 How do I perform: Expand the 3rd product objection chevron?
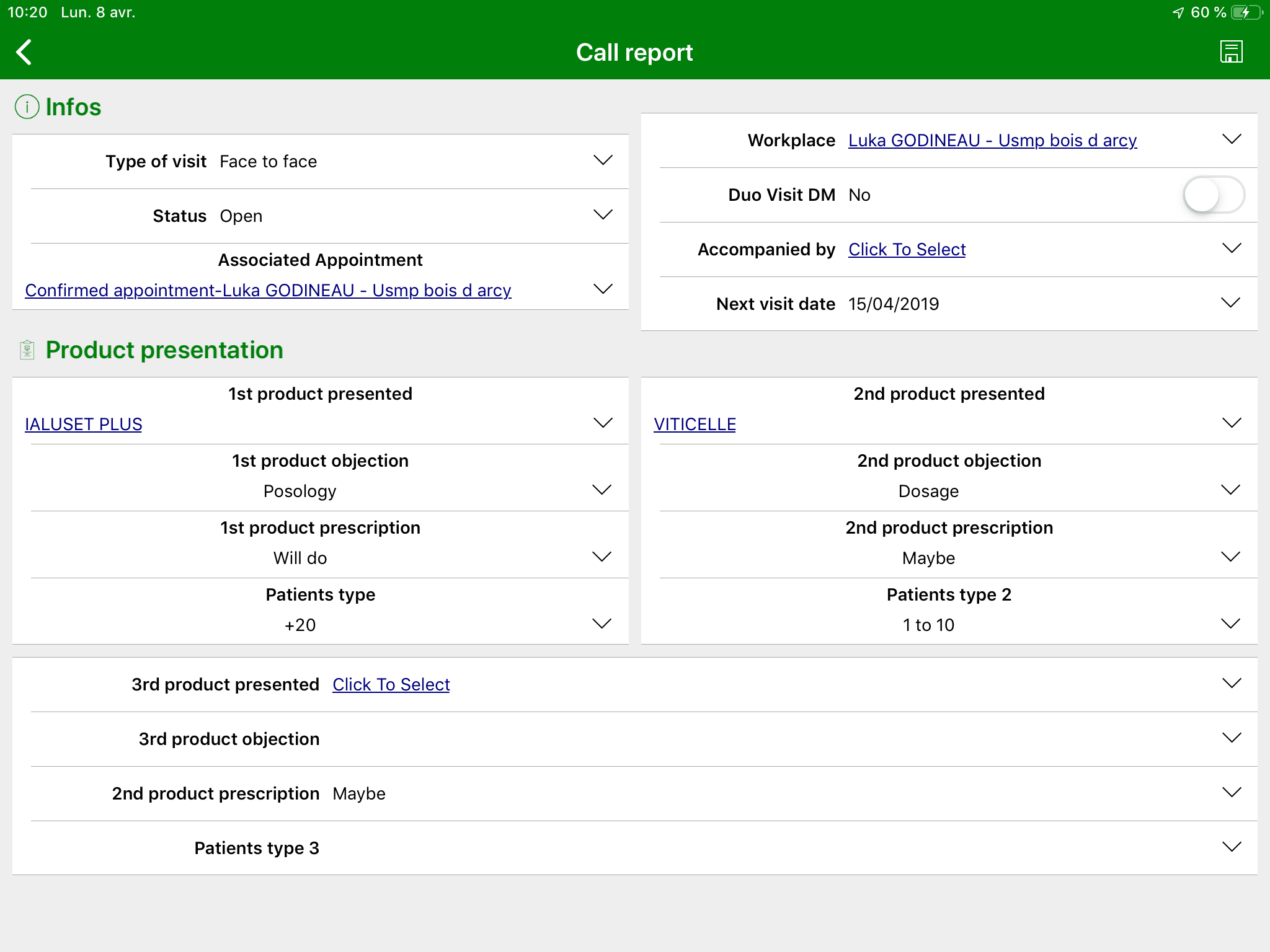click(x=1232, y=738)
